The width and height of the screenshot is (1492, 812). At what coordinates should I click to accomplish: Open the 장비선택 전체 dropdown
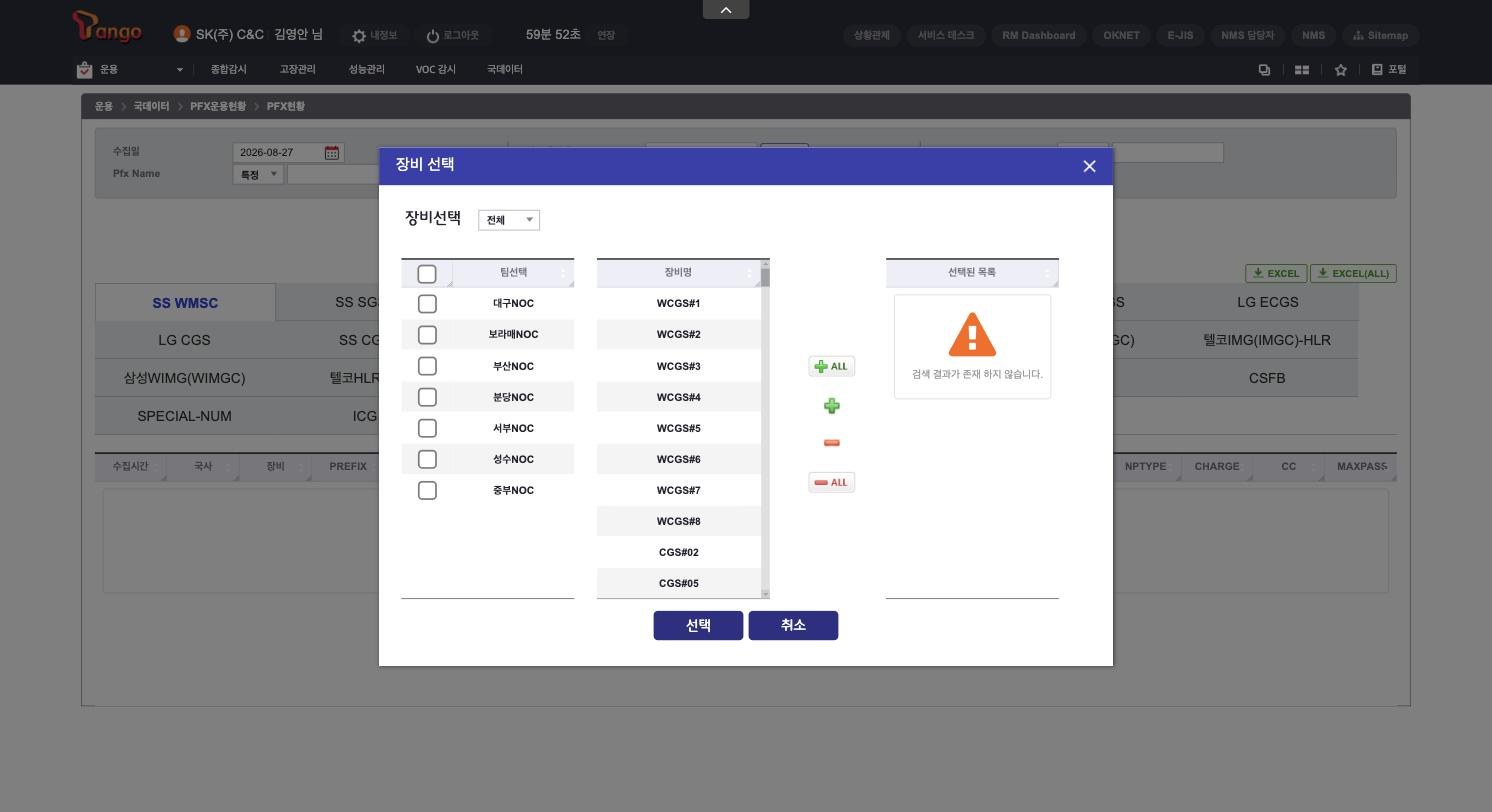509,220
